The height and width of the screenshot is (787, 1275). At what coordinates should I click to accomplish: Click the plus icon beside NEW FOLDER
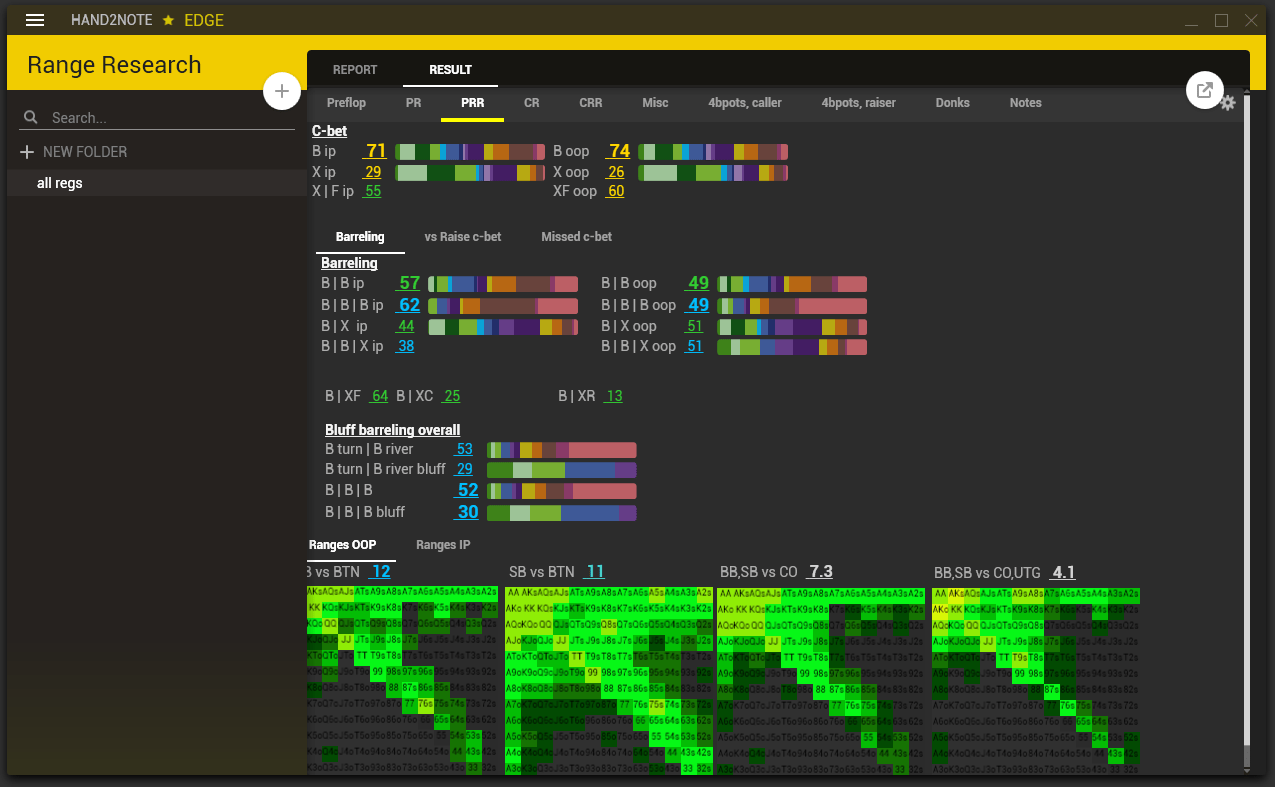(x=25, y=151)
